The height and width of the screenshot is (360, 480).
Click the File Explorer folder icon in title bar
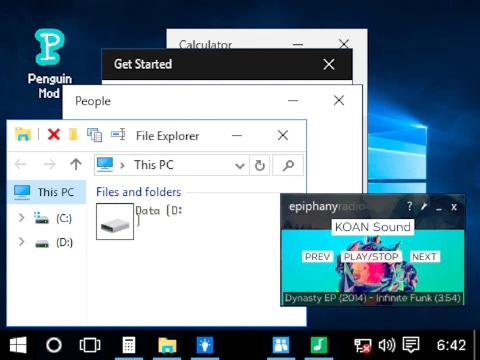[23, 135]
